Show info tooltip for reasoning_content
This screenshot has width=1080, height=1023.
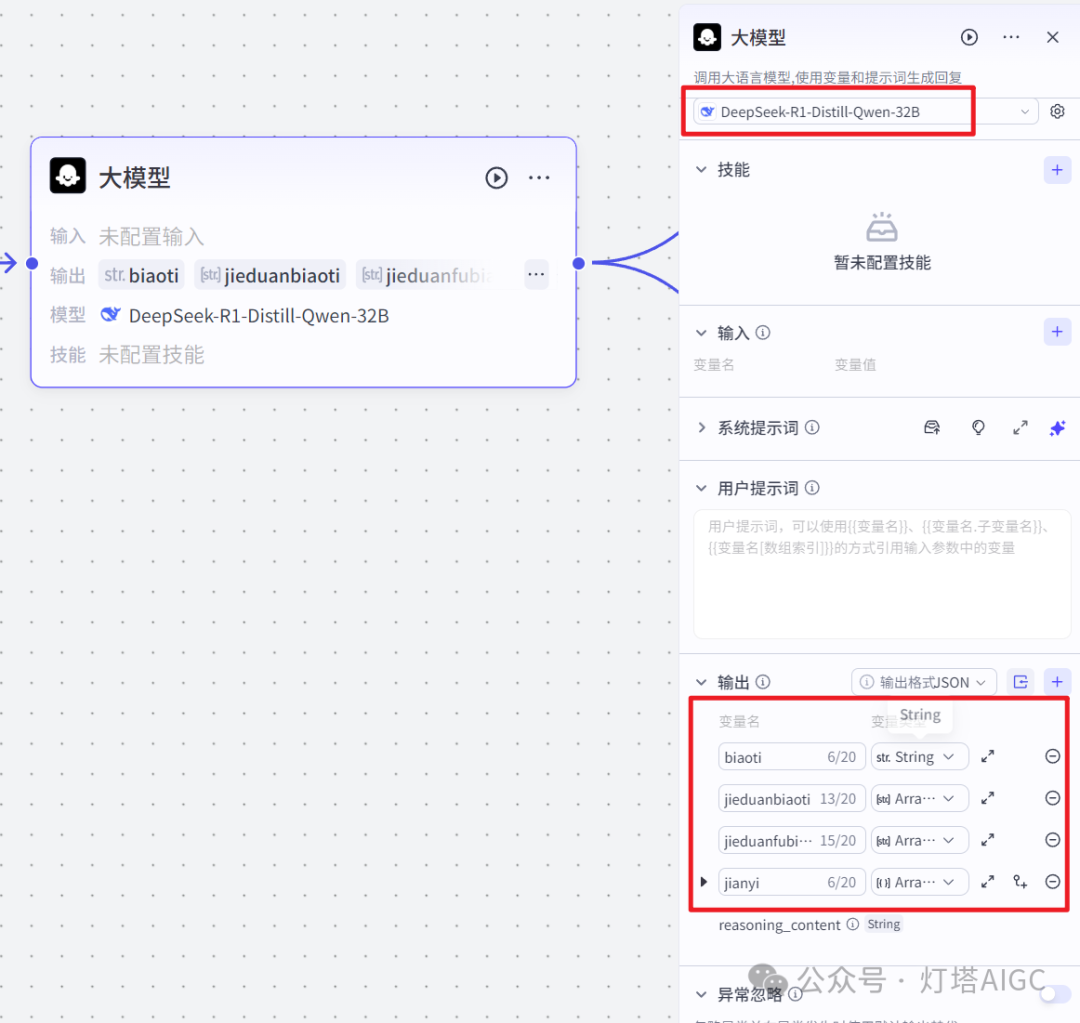tap(853, 924)
